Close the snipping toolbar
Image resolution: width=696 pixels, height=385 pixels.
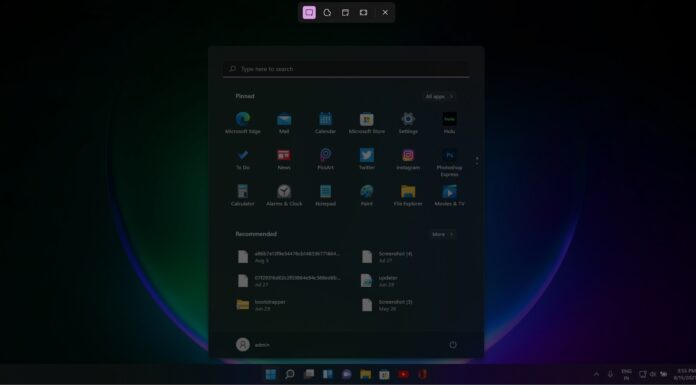pyautogui.click(x=385, y=12)
